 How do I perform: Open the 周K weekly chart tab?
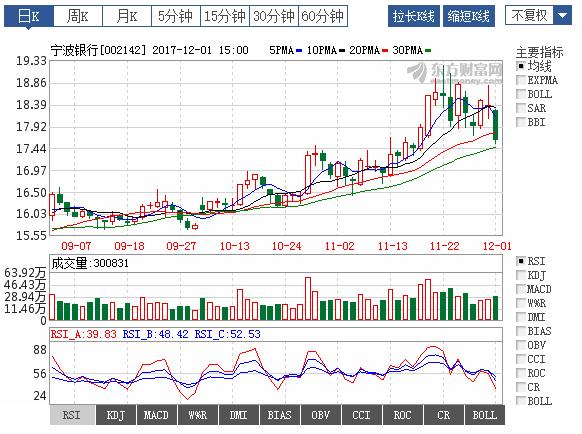pos(78,16)
